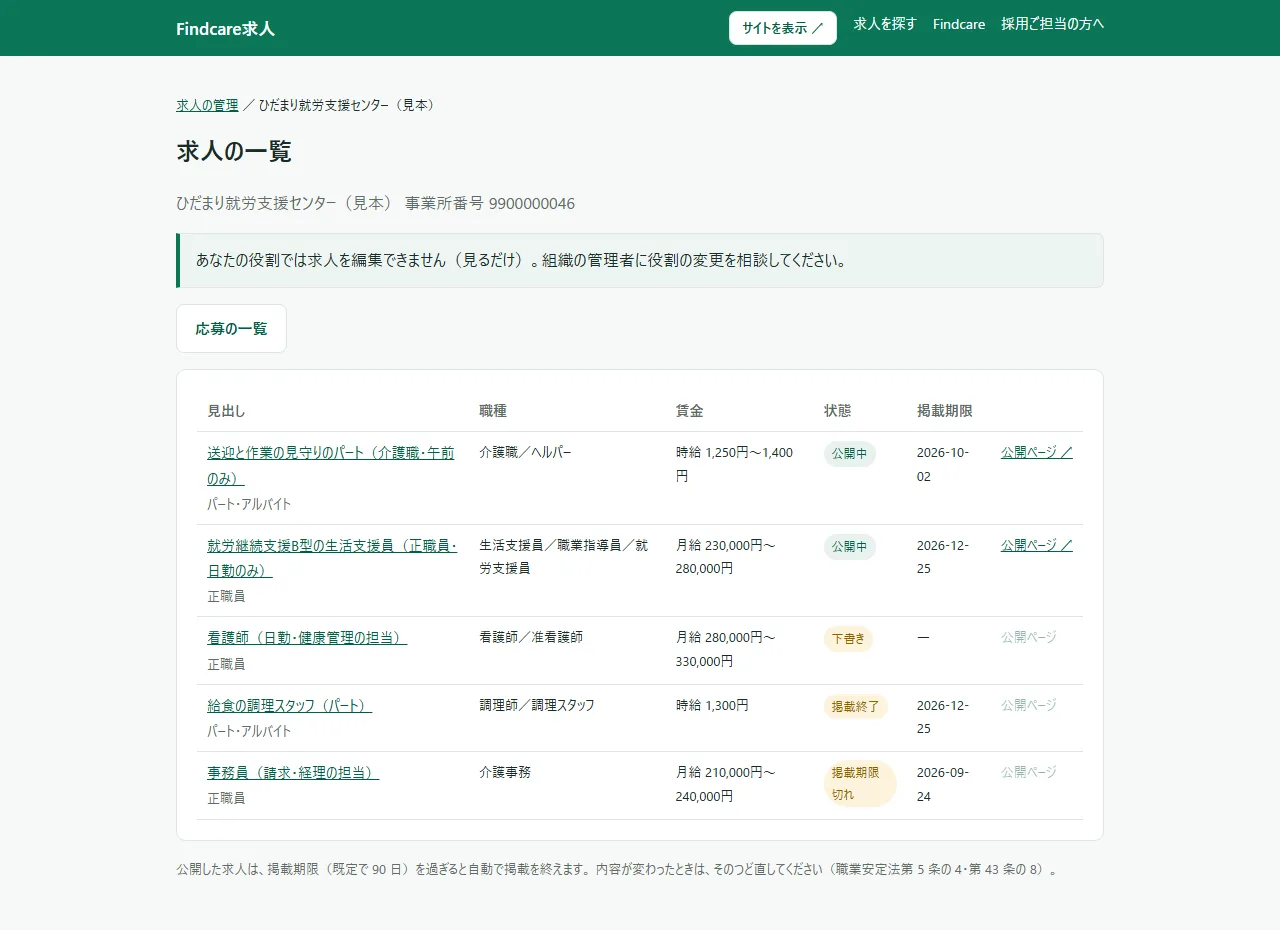
Task: Open 公開ページ link for 生活支援員 row
Action: 1036,546
